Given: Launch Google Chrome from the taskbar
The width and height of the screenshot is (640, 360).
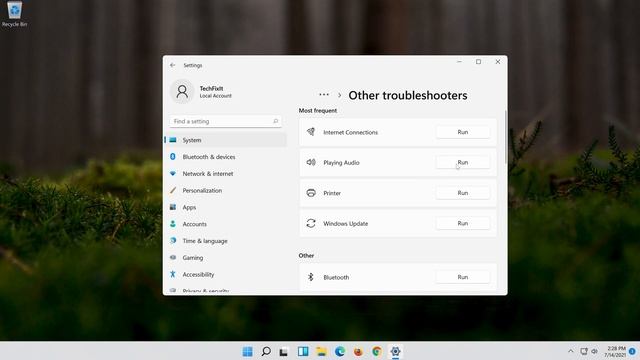Looking at the screenshot, I should [377, 351].
